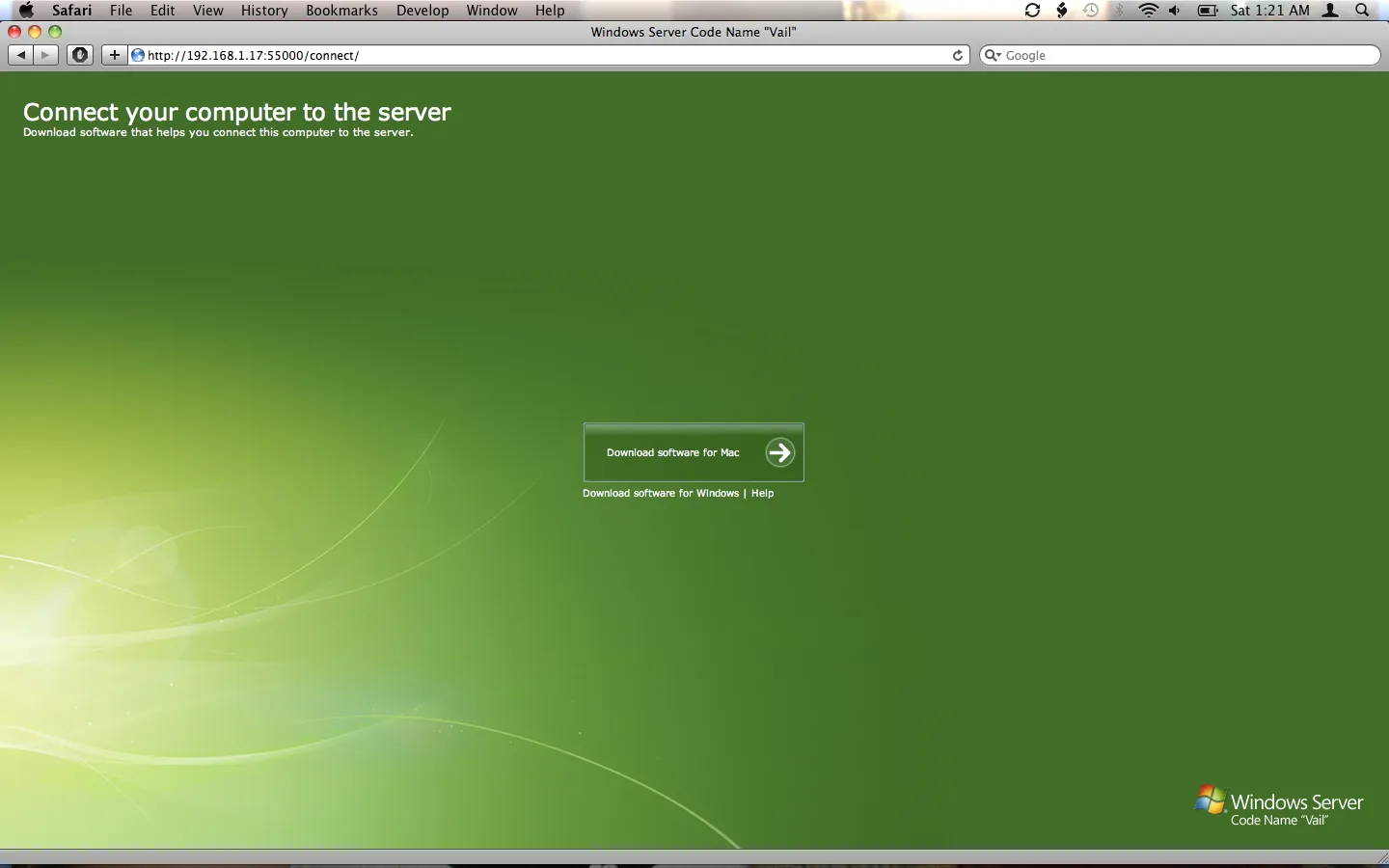Click the Time Machine icon in menu bar
1389x868 pixels.
point(1091,10)
